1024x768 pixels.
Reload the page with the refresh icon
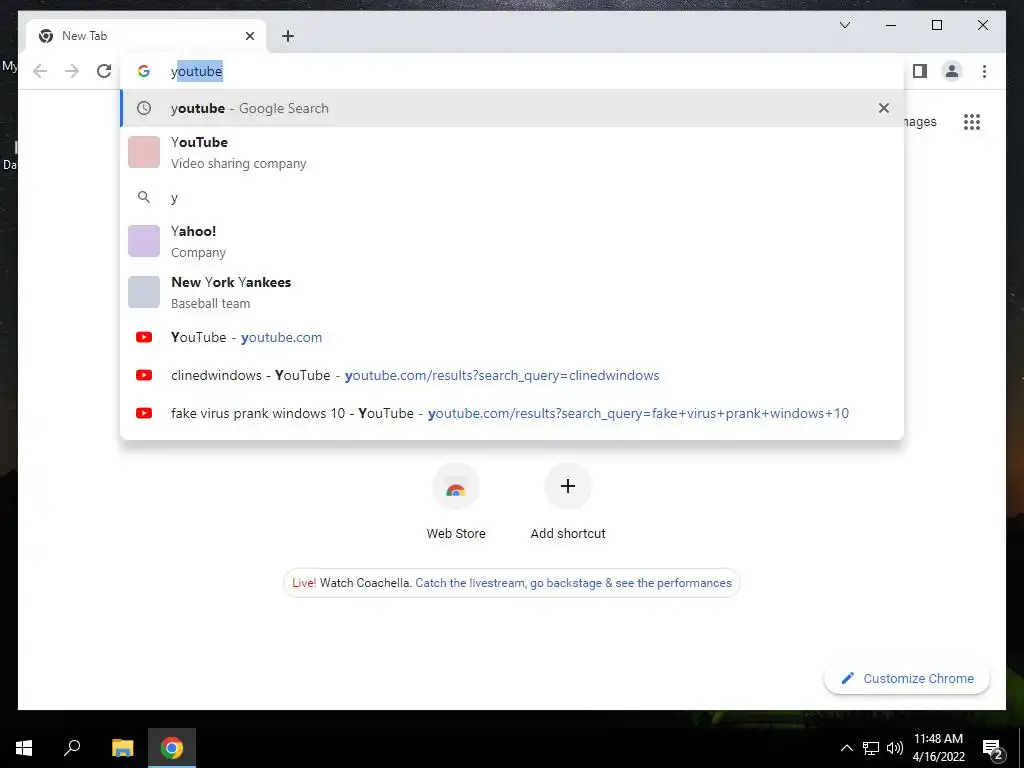tap(104, 71)
